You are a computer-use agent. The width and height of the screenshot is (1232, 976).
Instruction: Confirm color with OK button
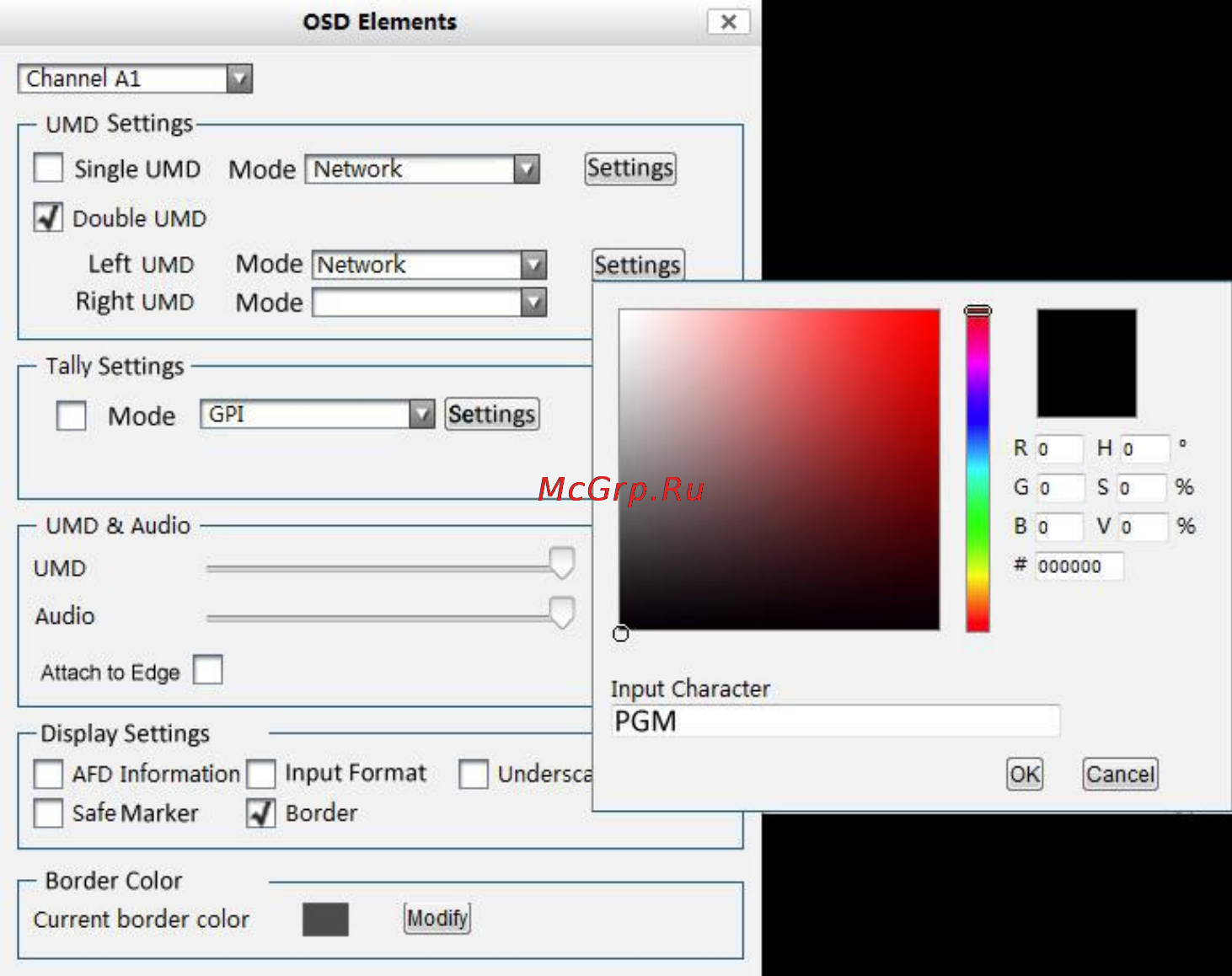point(1025,774)
